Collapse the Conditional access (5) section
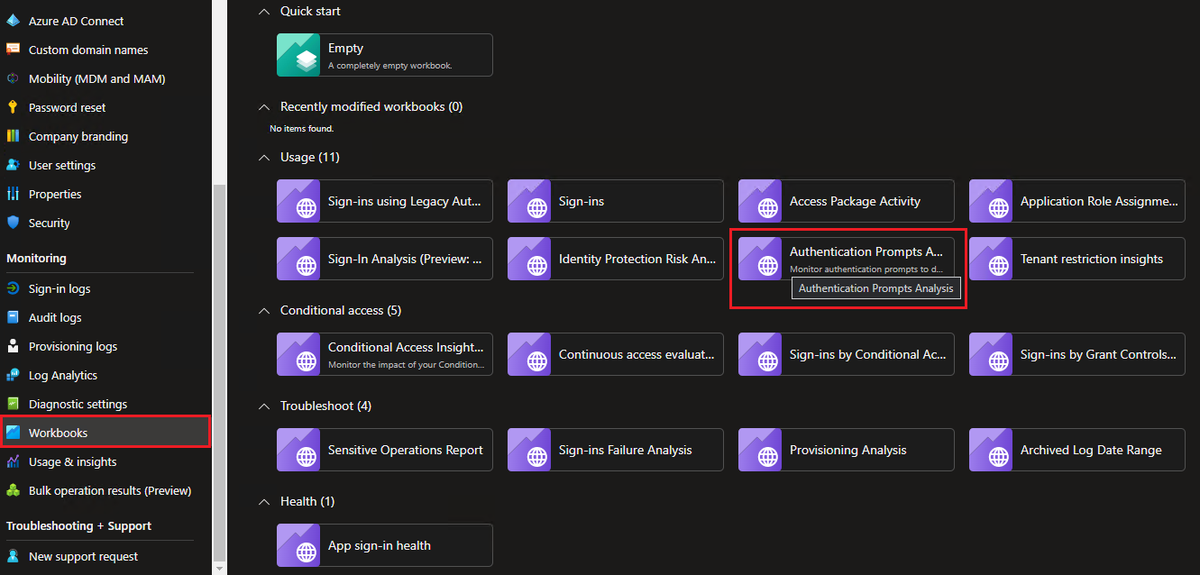This screenshot has height=575, width=1200. tap(264, 311)
